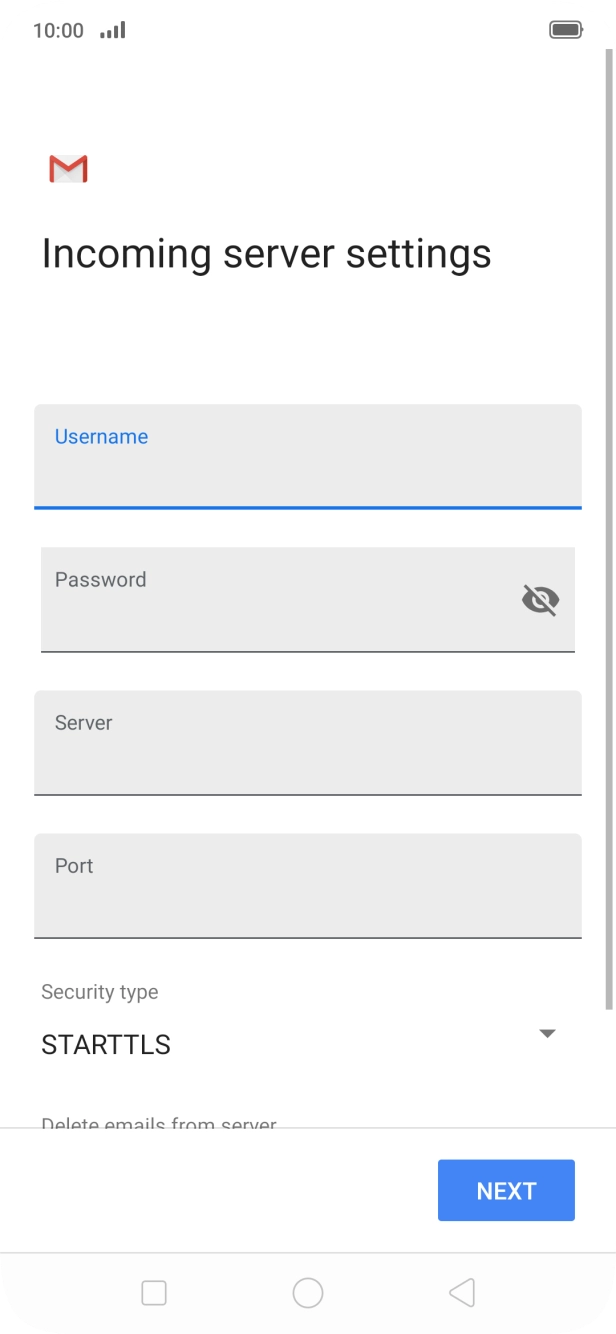The image size is (616, 1334).
Task: Tap the 10:00 clock in status bar
Action: (58, 30)
